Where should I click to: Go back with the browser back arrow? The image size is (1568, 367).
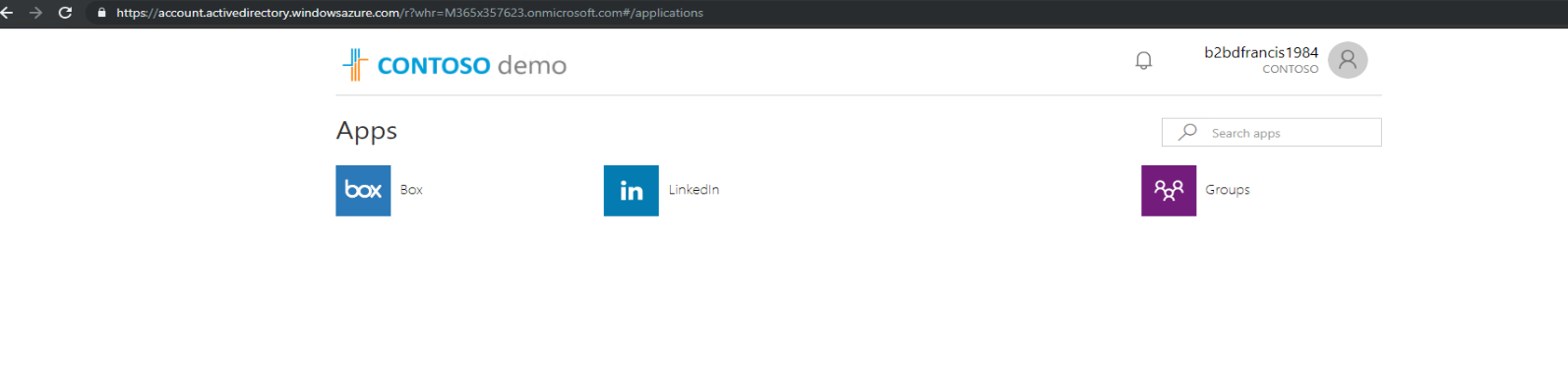coord(7,13)
